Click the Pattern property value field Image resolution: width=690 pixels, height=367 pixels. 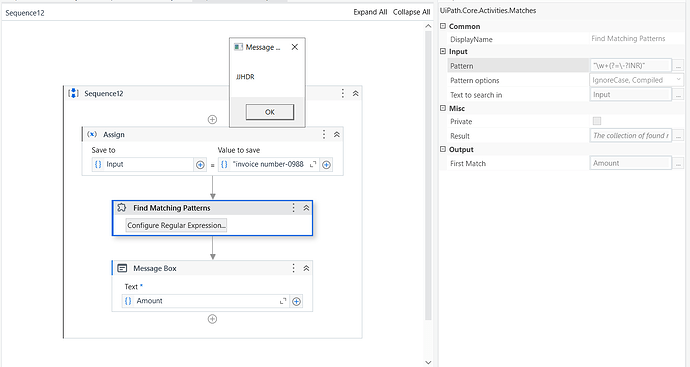631,66
